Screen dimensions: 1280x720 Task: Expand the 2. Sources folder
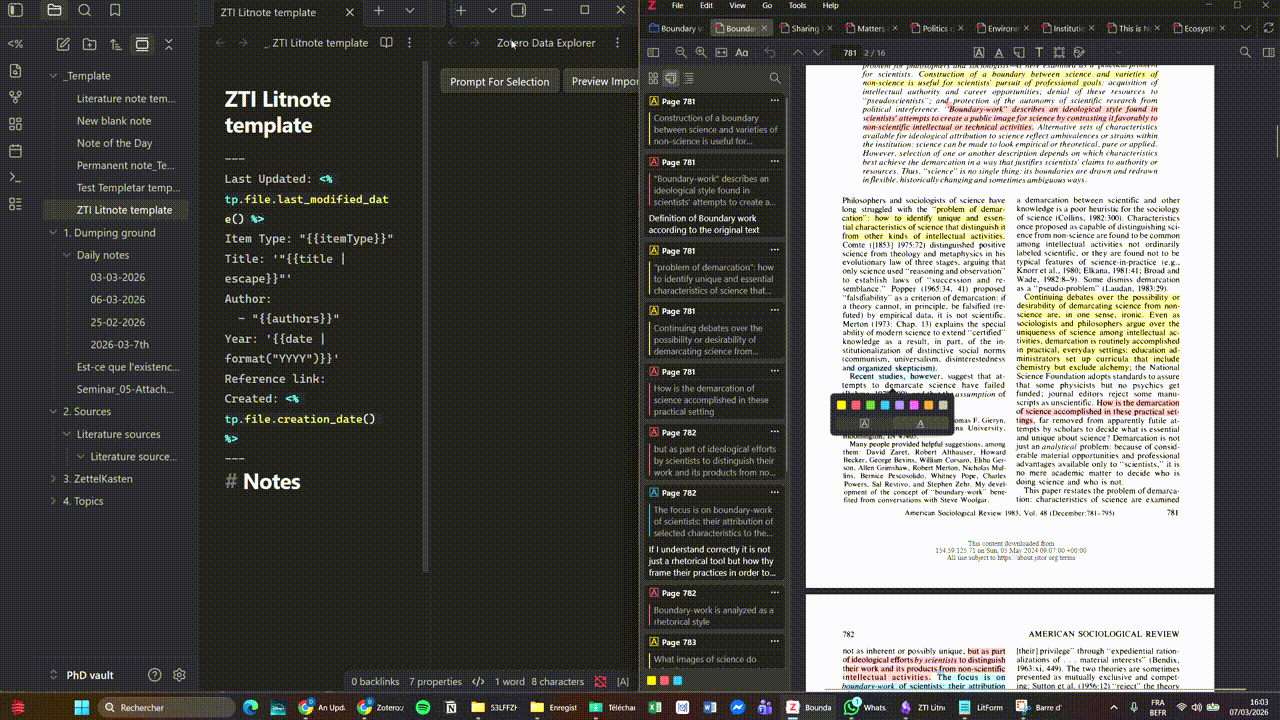52,411
